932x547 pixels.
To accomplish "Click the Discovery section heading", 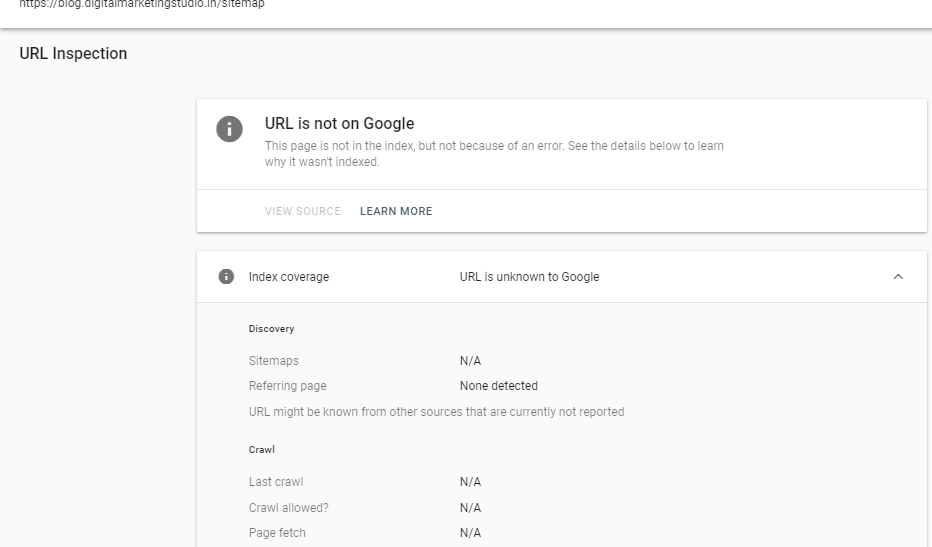I will (271, 329).
